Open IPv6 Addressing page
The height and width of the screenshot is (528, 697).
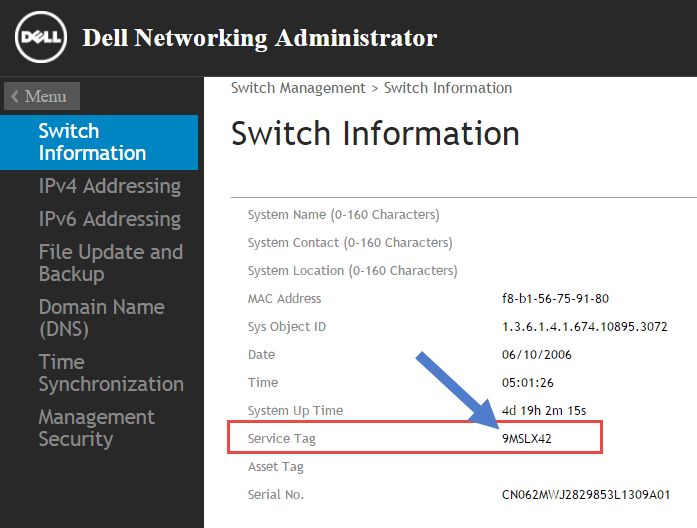[109, 219]
